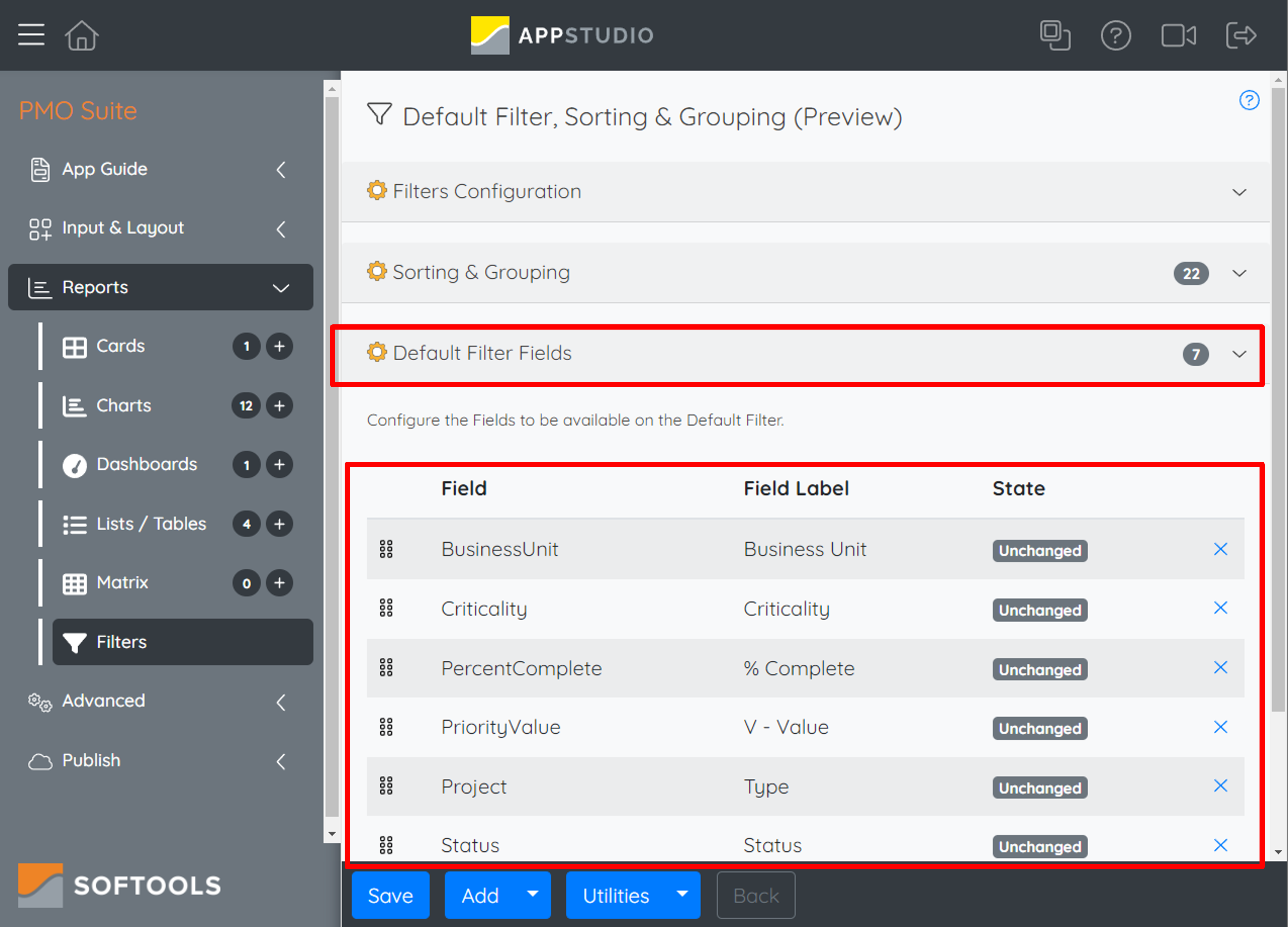Click the State column header
This screenshot has width=1288, height=927.
(1018, 488)
